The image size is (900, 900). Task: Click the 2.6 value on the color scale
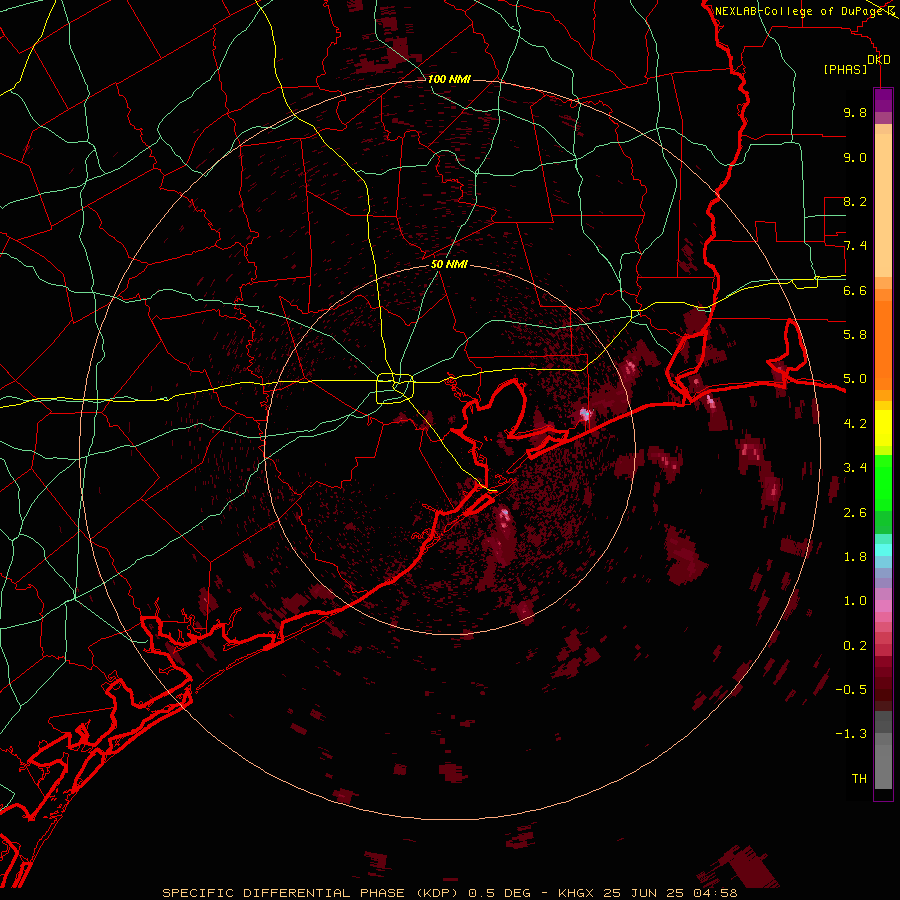pyautogui.click(x=855, y=513)
